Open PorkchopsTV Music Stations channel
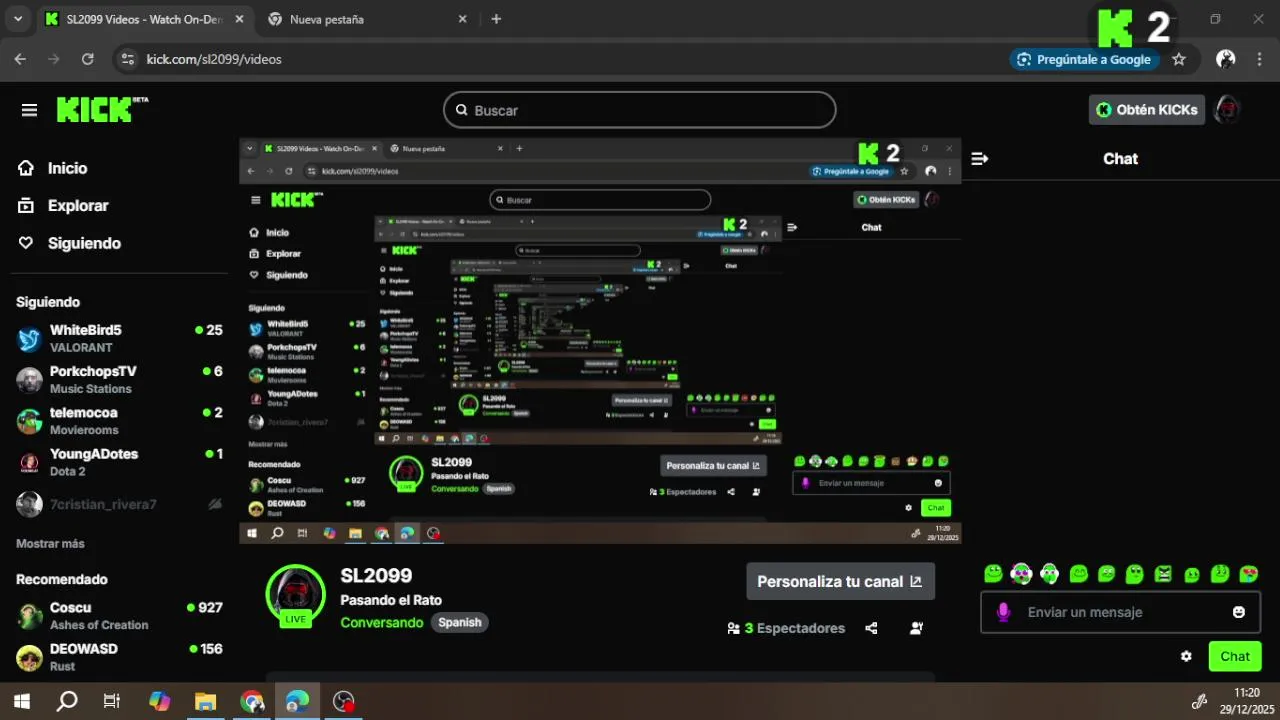 point(119,379)
